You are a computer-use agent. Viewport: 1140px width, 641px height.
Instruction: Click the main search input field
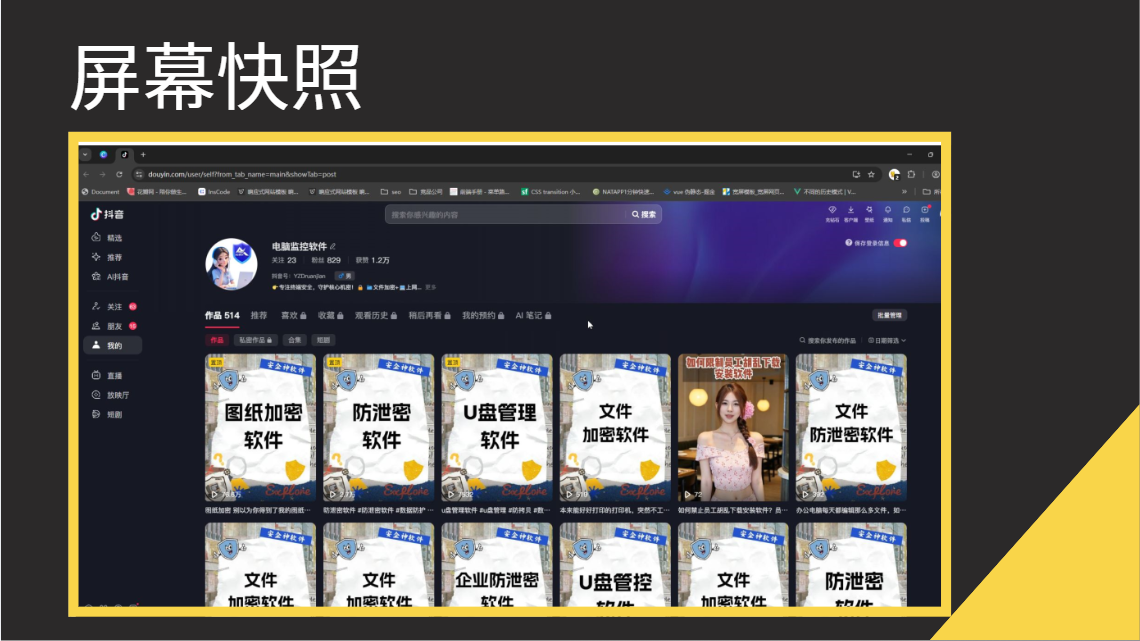coord(505,214)
